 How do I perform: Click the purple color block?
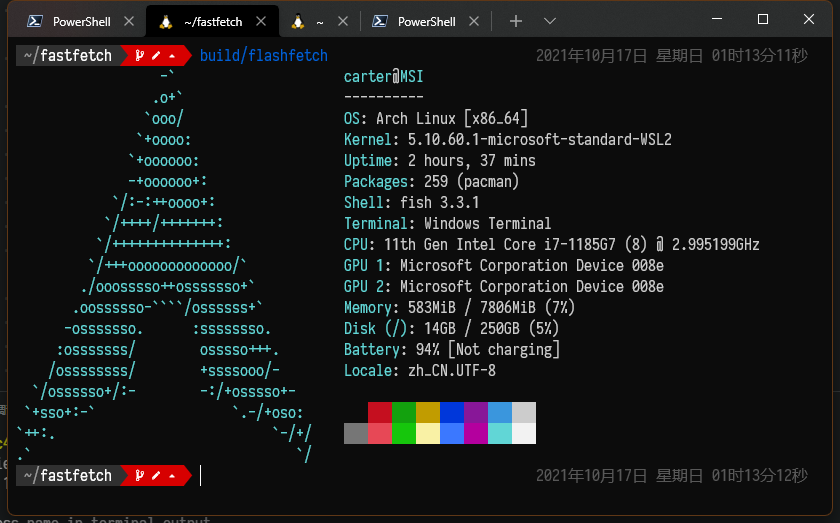(476, 413)
